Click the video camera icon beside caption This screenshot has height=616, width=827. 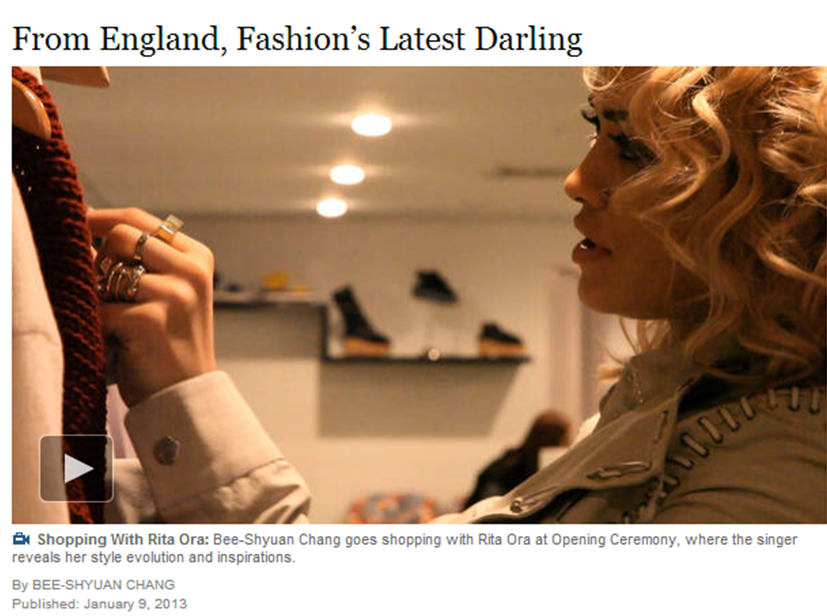tap(21, 539)
